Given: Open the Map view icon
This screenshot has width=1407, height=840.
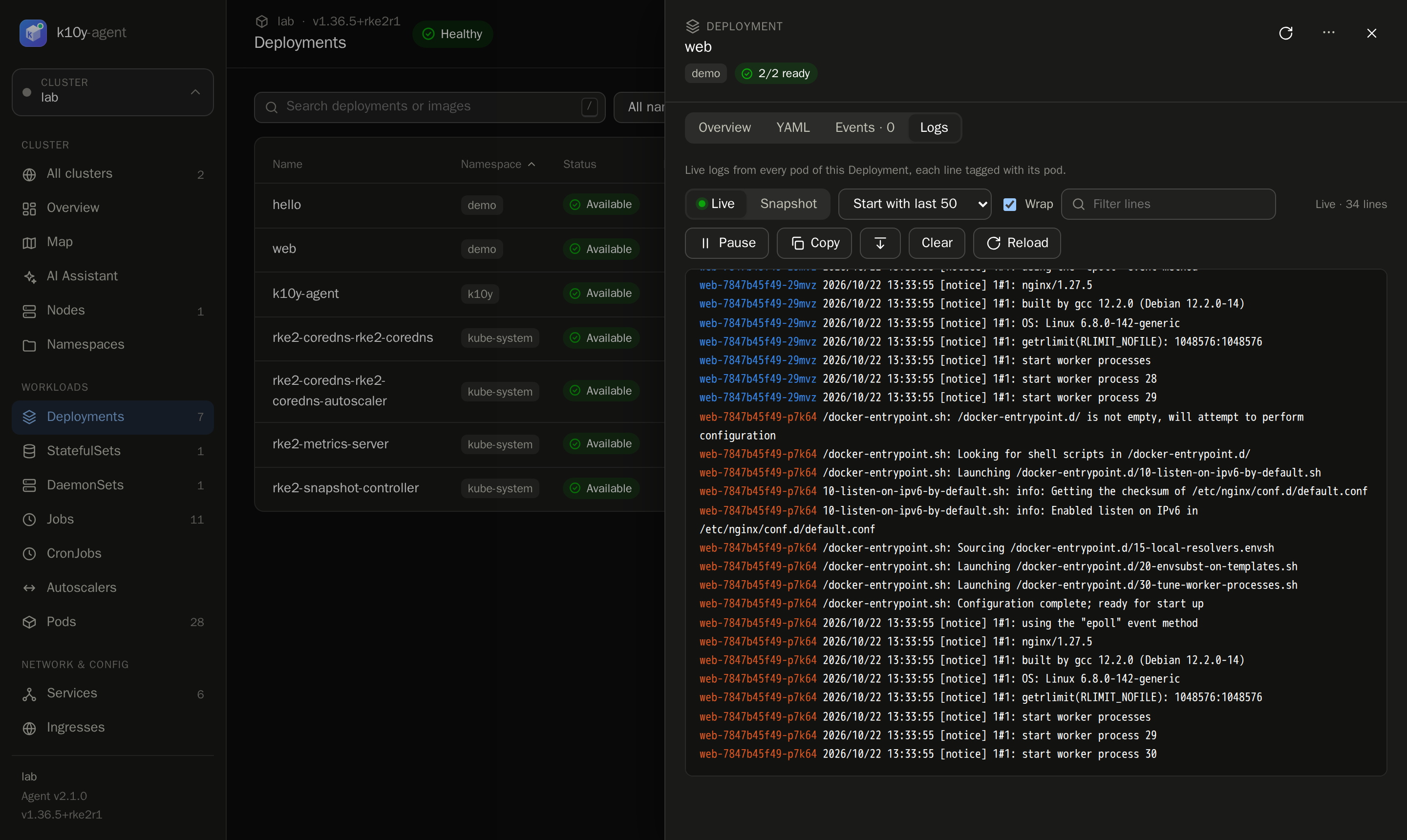Looking at the screenshot, I should (x=29, y=243).
